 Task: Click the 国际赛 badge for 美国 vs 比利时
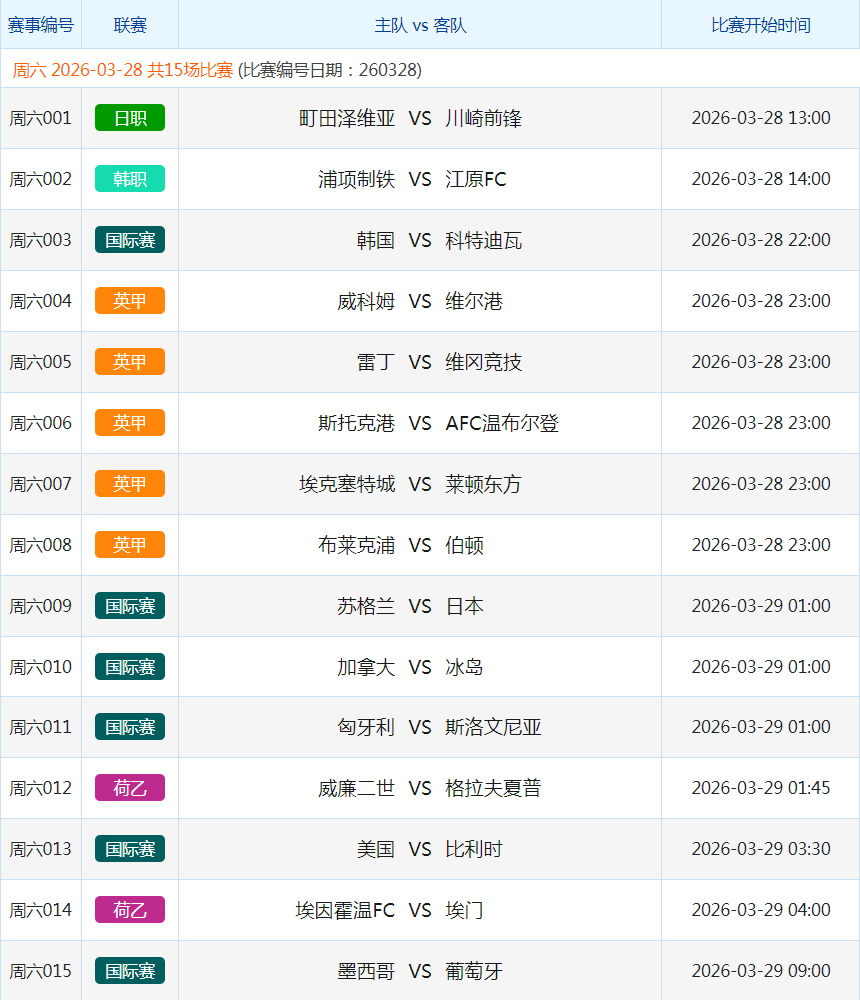click(130, 849)
